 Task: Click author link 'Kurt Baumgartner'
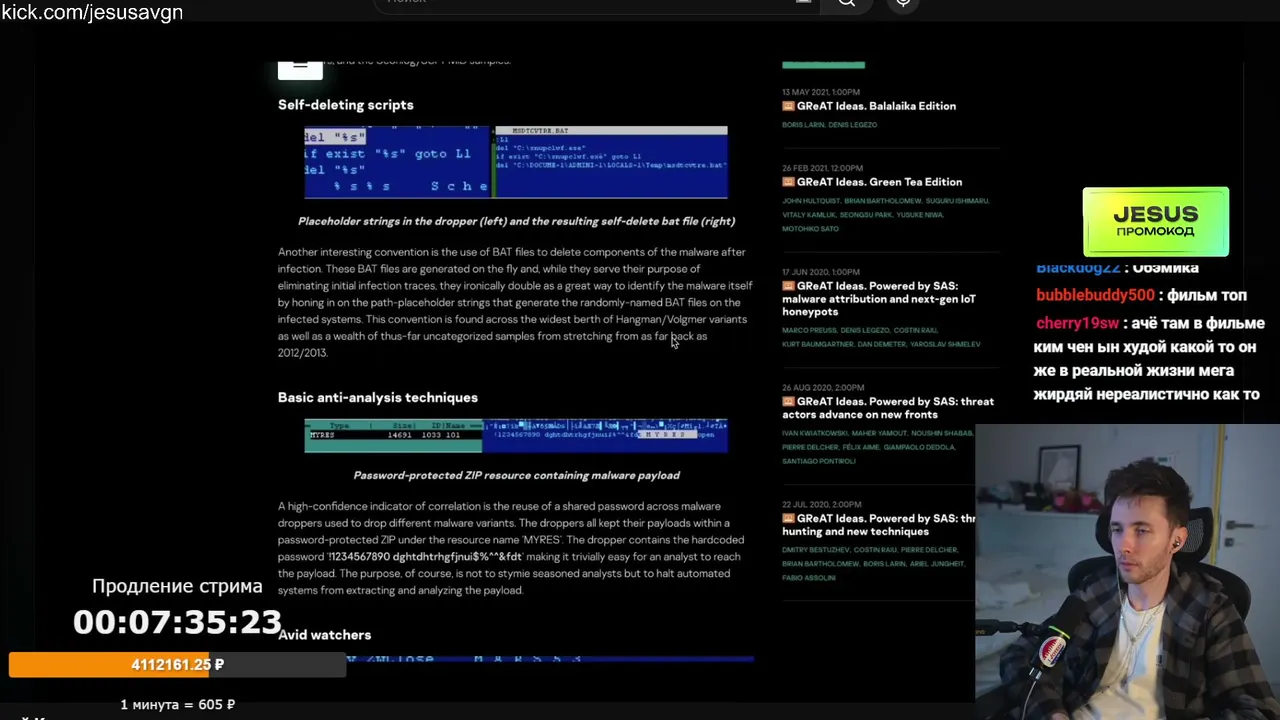click(816, 345)
